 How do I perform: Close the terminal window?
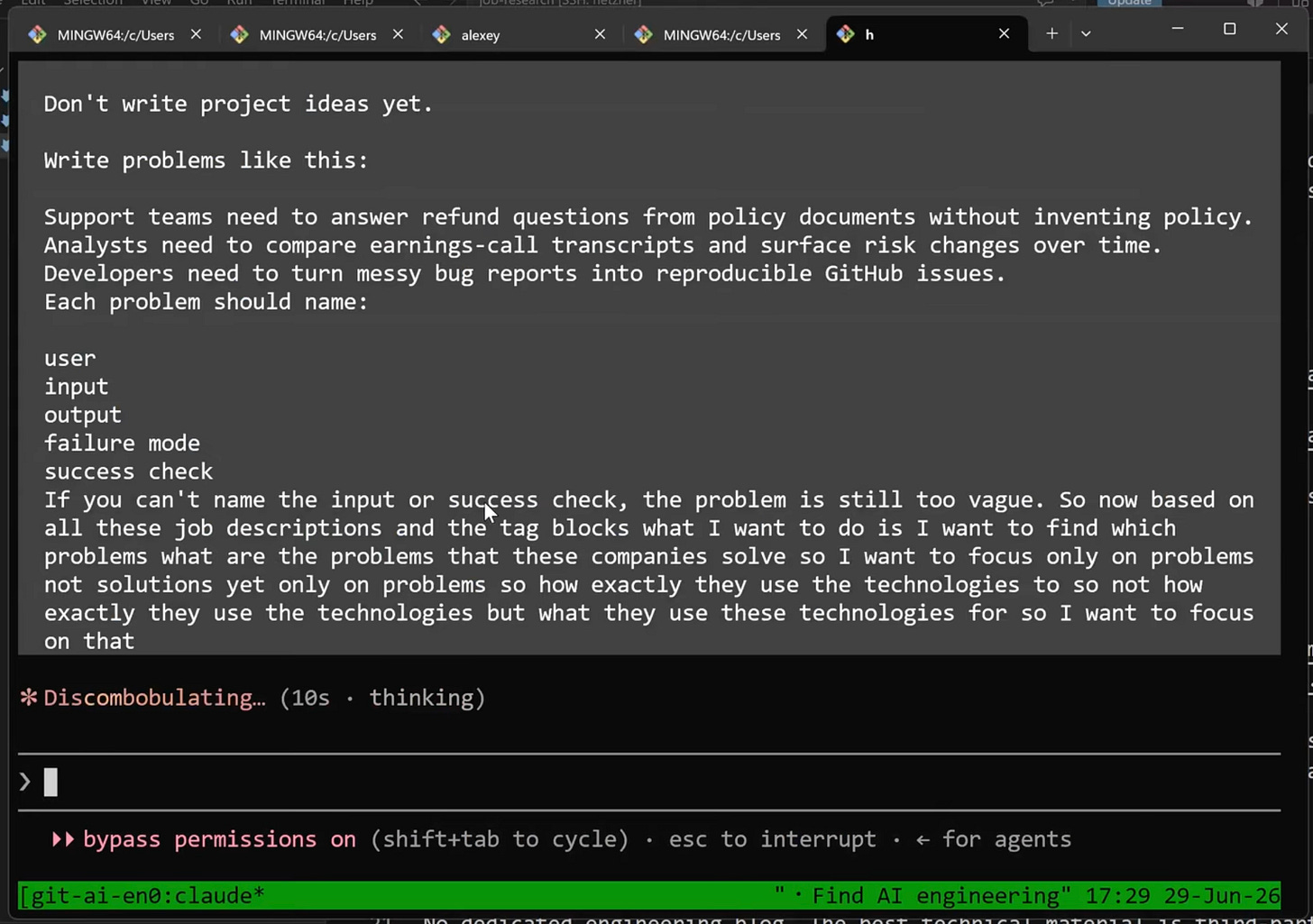(1281, 29)
